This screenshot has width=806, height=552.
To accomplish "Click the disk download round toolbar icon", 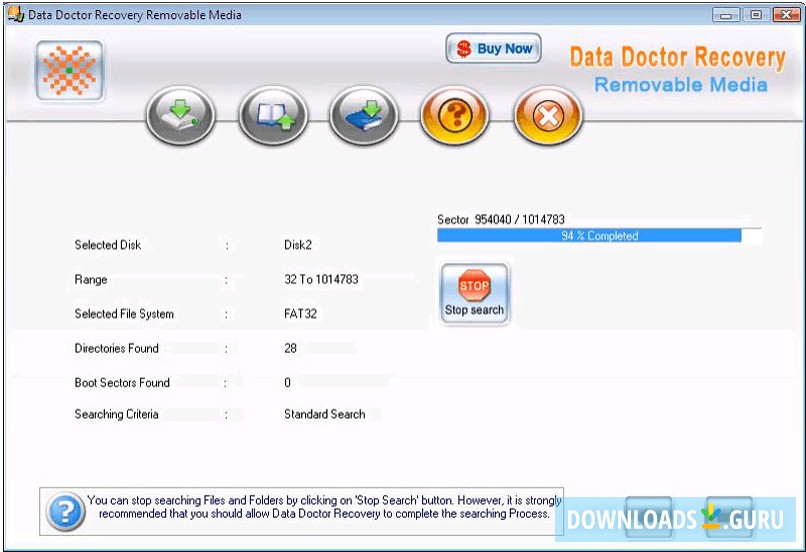I will click(180, 116).
